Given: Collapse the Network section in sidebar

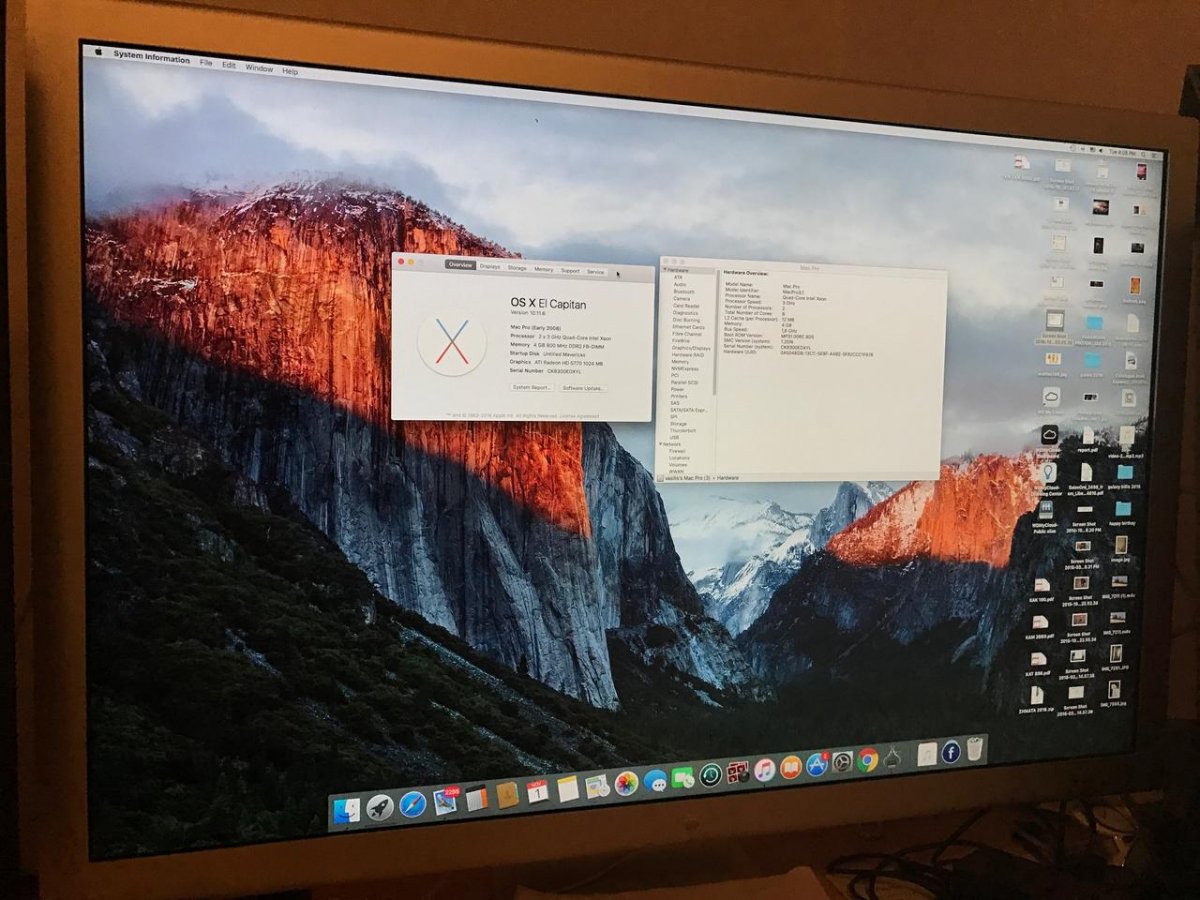Looking at the screenshot, I should coord(662,444).
